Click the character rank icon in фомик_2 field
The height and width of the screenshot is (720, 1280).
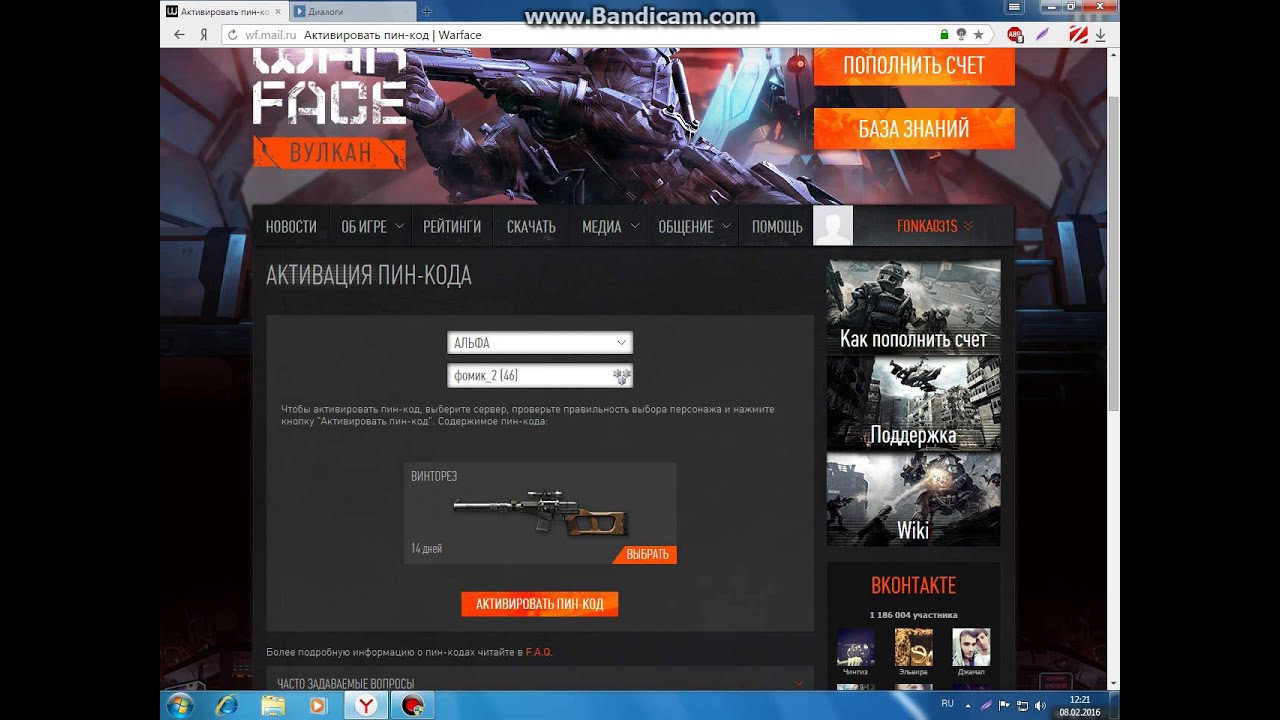pyautogui.click(x=621, y=376)
